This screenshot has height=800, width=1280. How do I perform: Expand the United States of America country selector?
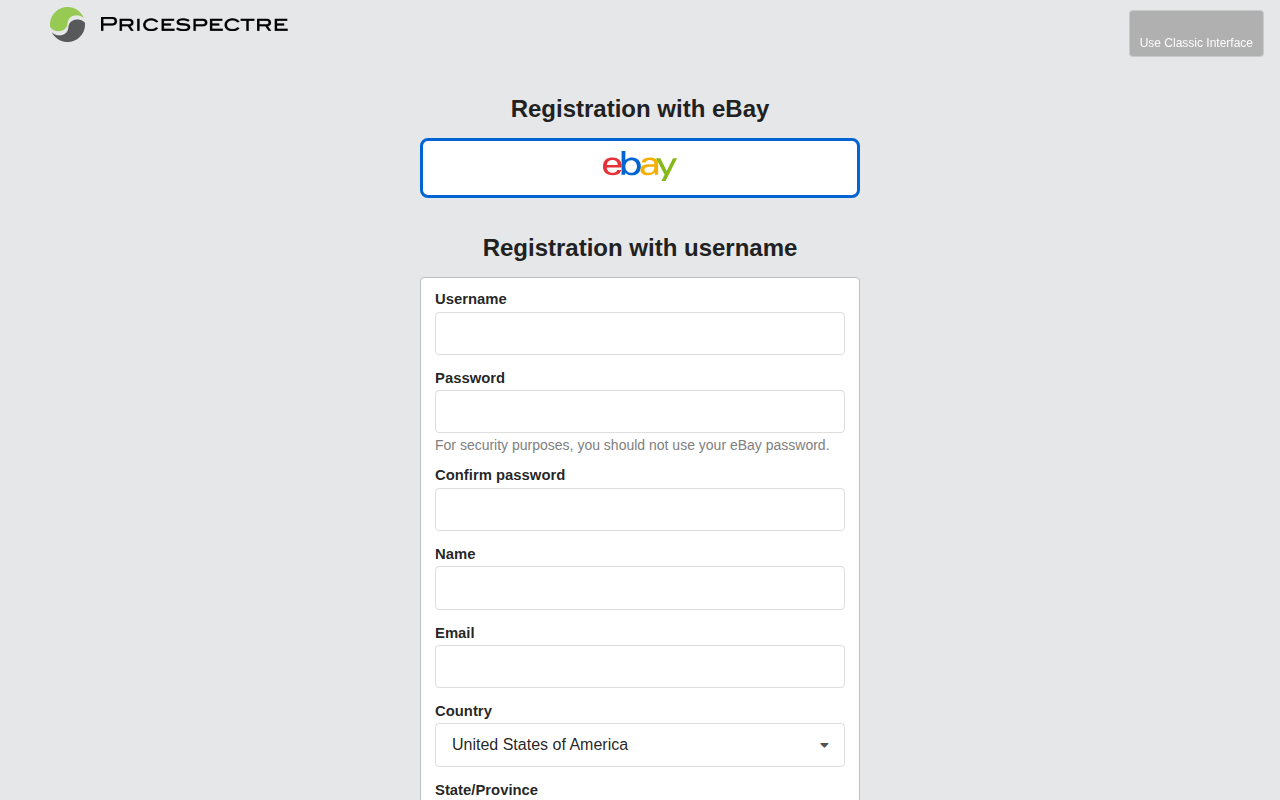pyautogui.click(x=639, y=744)
